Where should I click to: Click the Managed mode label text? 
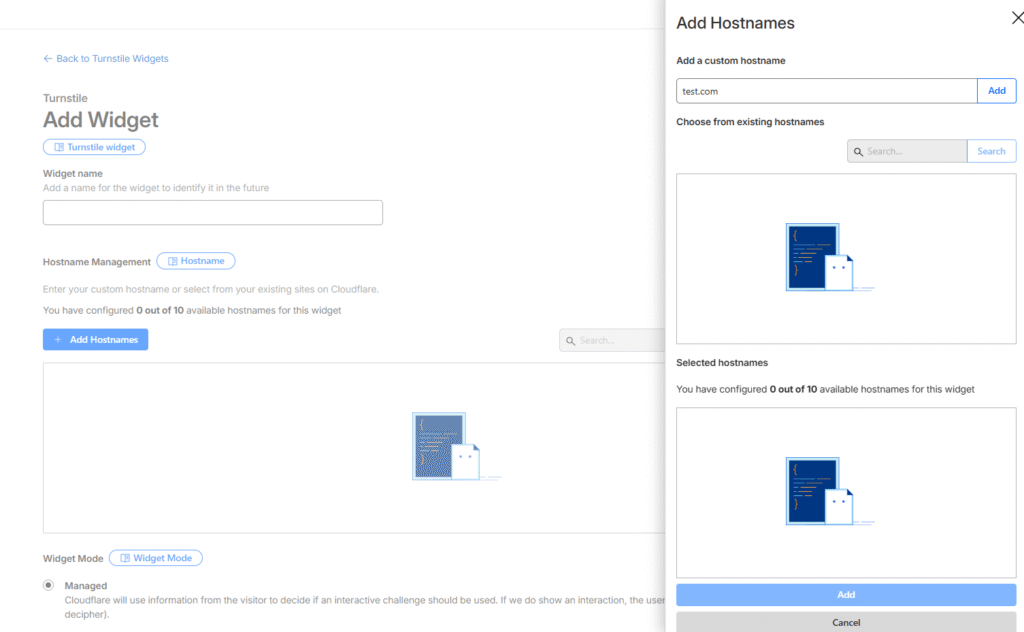[86, 586]
